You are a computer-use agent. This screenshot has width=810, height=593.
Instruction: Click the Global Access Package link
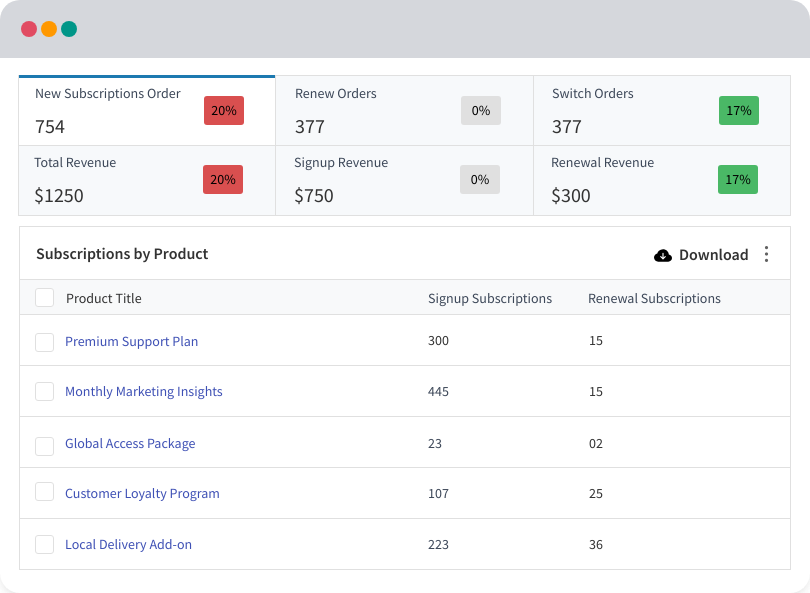coord(130,444)
